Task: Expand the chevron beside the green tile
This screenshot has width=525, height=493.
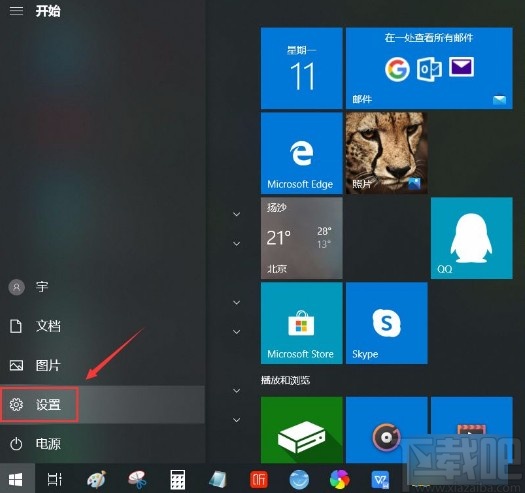Action: pos(236,420)
